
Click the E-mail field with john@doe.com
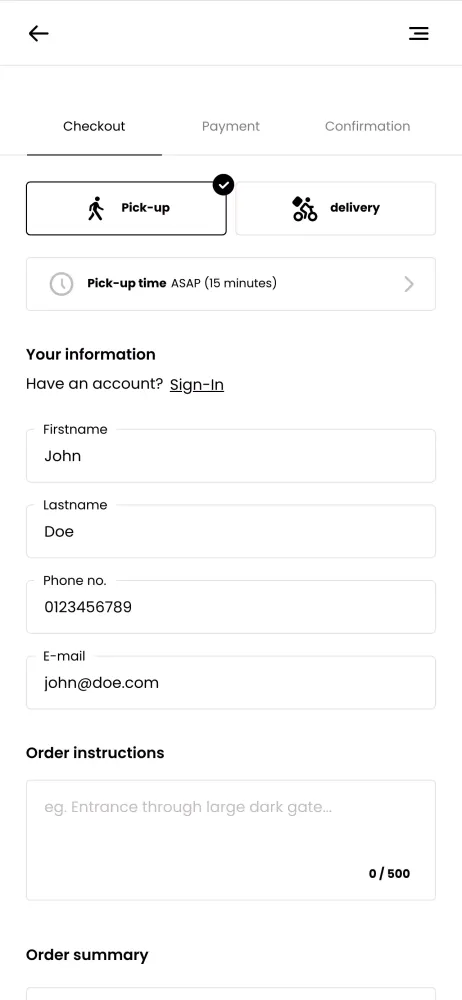[231, 682]
